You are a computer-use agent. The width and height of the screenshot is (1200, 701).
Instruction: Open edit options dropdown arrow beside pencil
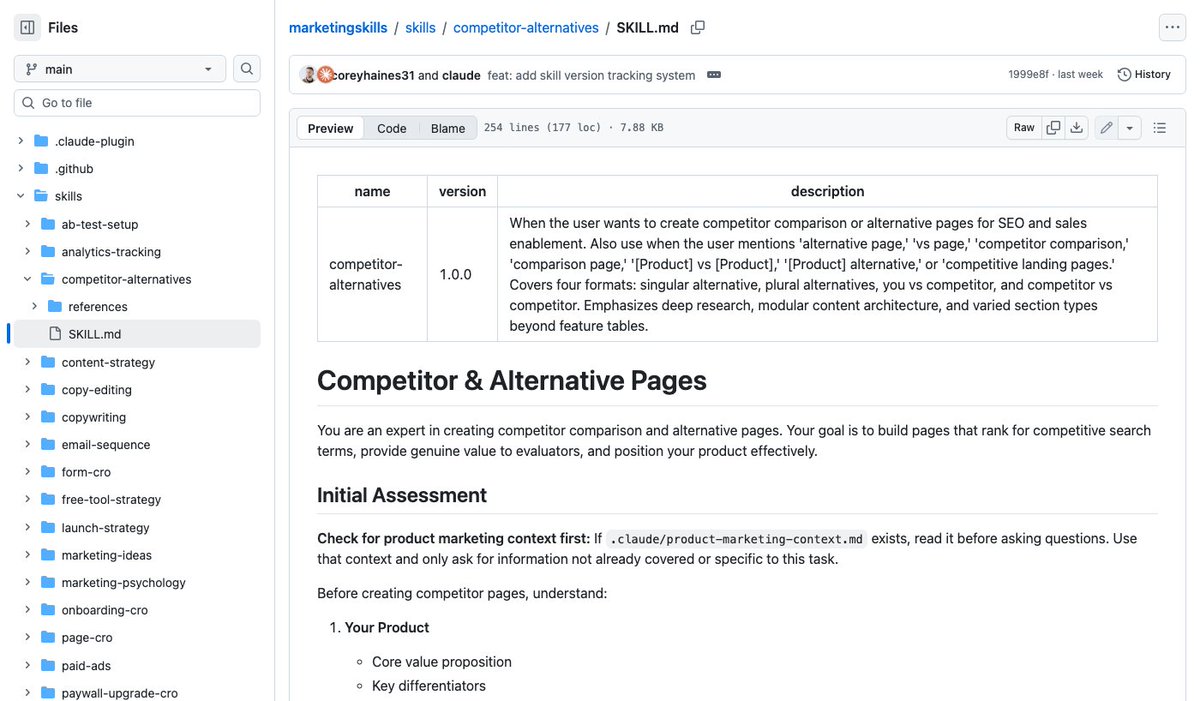click(x=1130, y=128)
